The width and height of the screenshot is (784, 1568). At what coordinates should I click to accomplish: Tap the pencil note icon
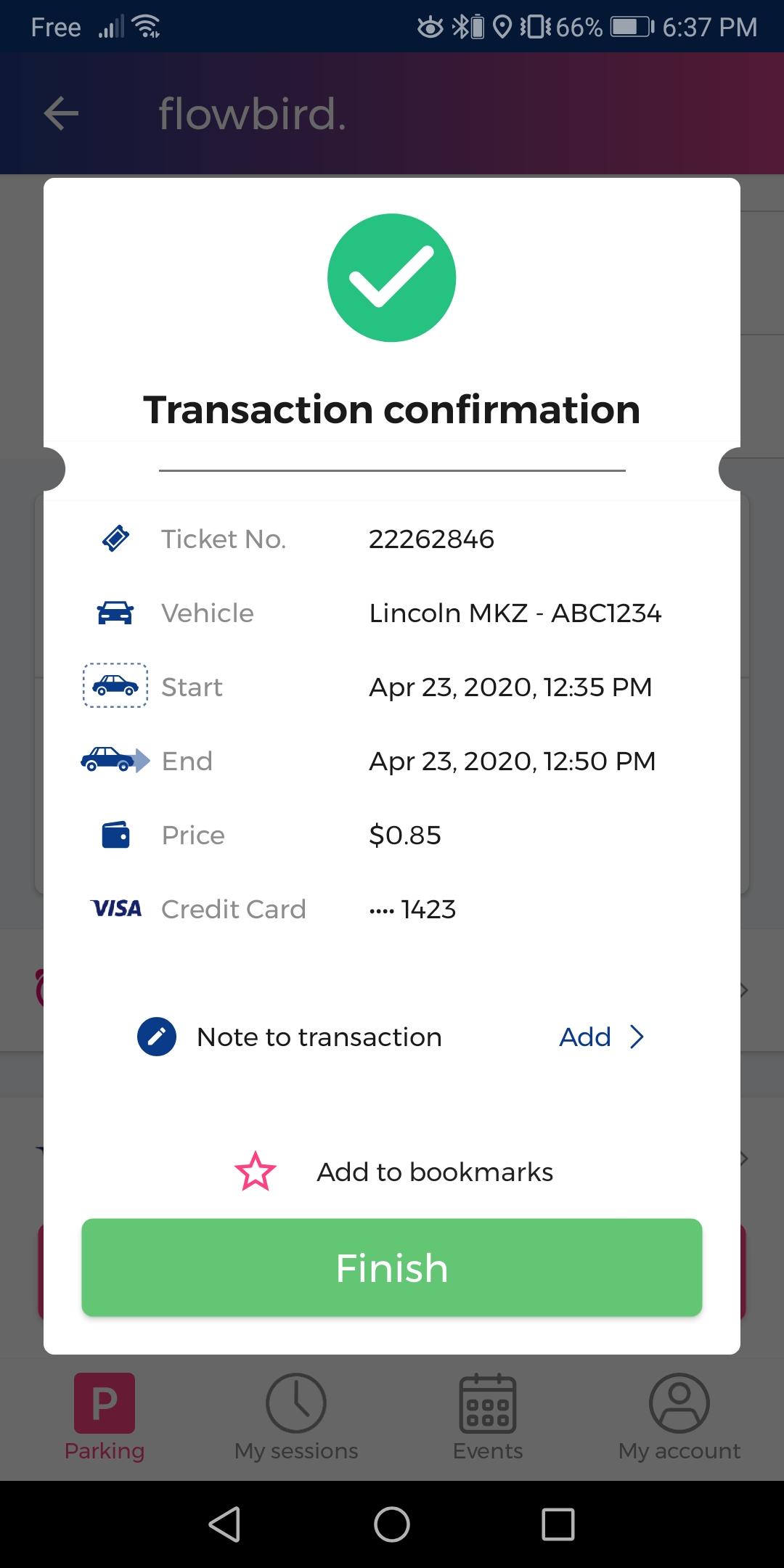pyautogui.click(x=157, y=1037)
